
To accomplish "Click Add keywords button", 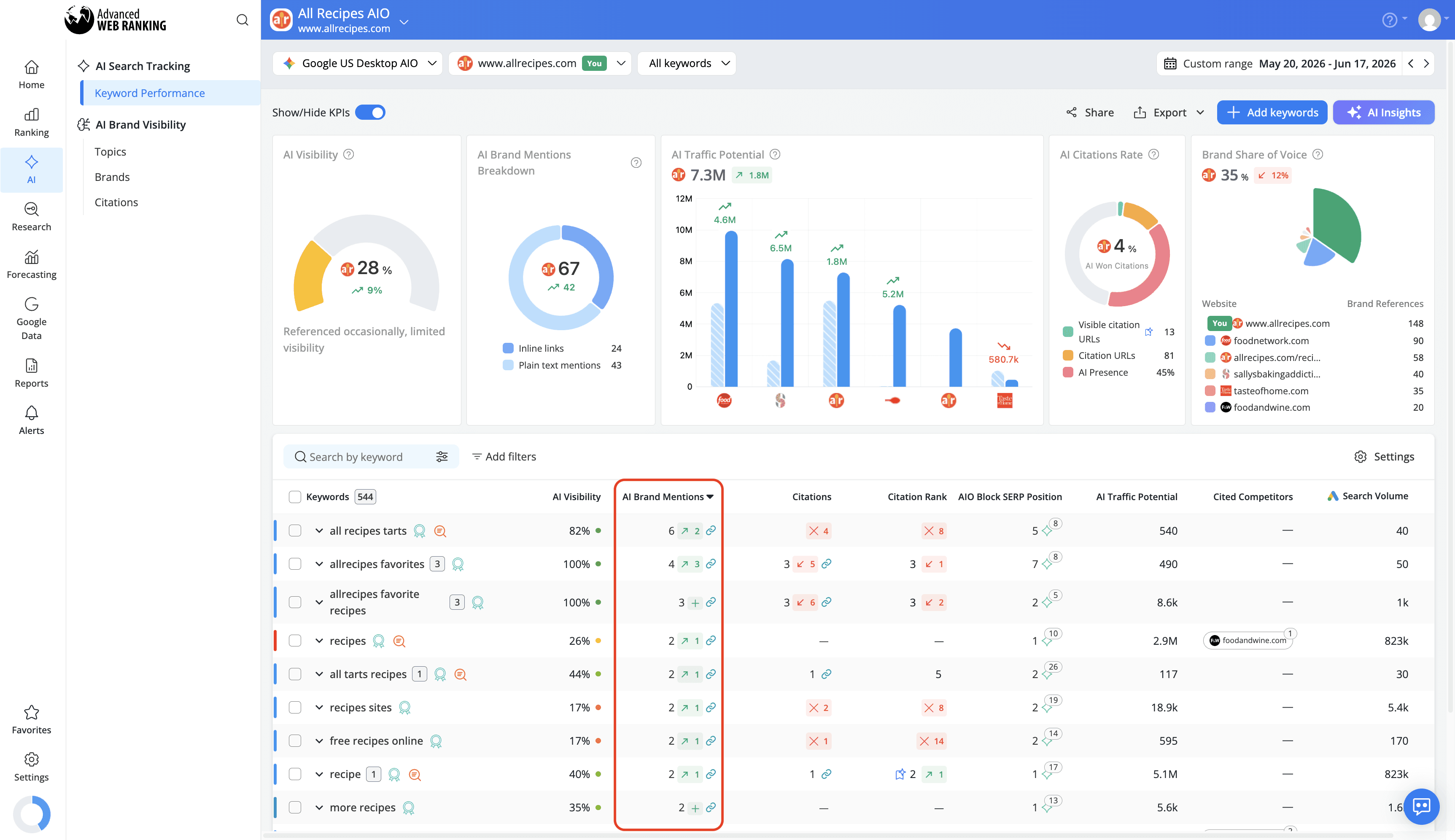I will coord(1272,113).
